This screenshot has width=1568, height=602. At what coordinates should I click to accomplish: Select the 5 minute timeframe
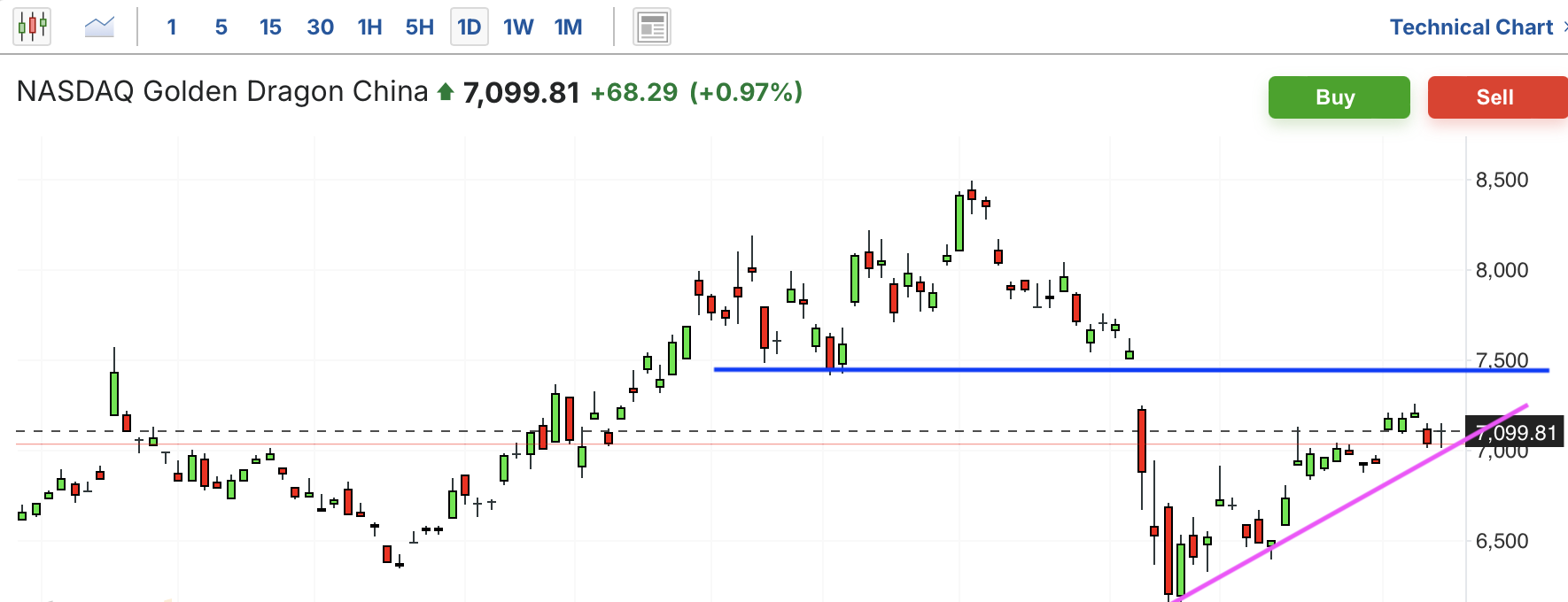coord(221,27)
